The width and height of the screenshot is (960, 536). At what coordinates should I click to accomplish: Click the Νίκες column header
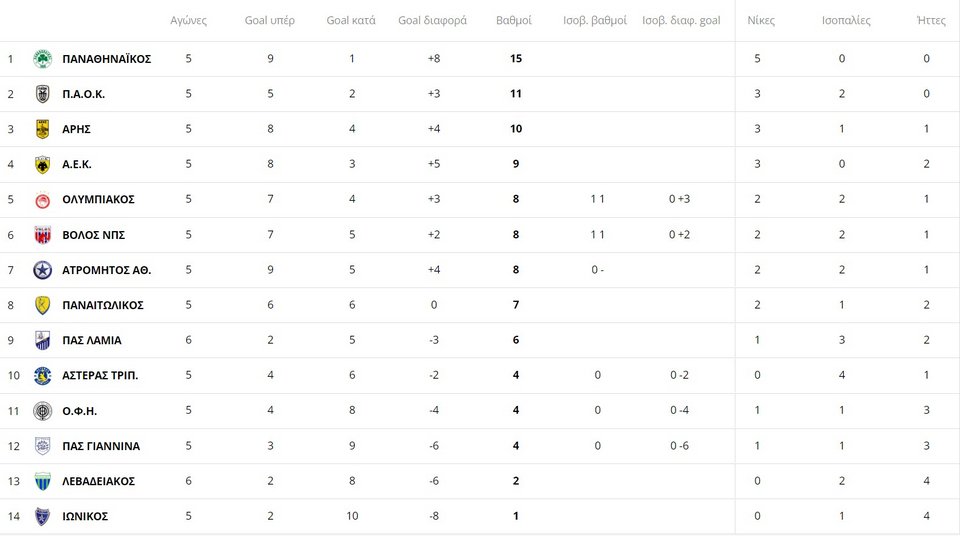click(761, 20)
